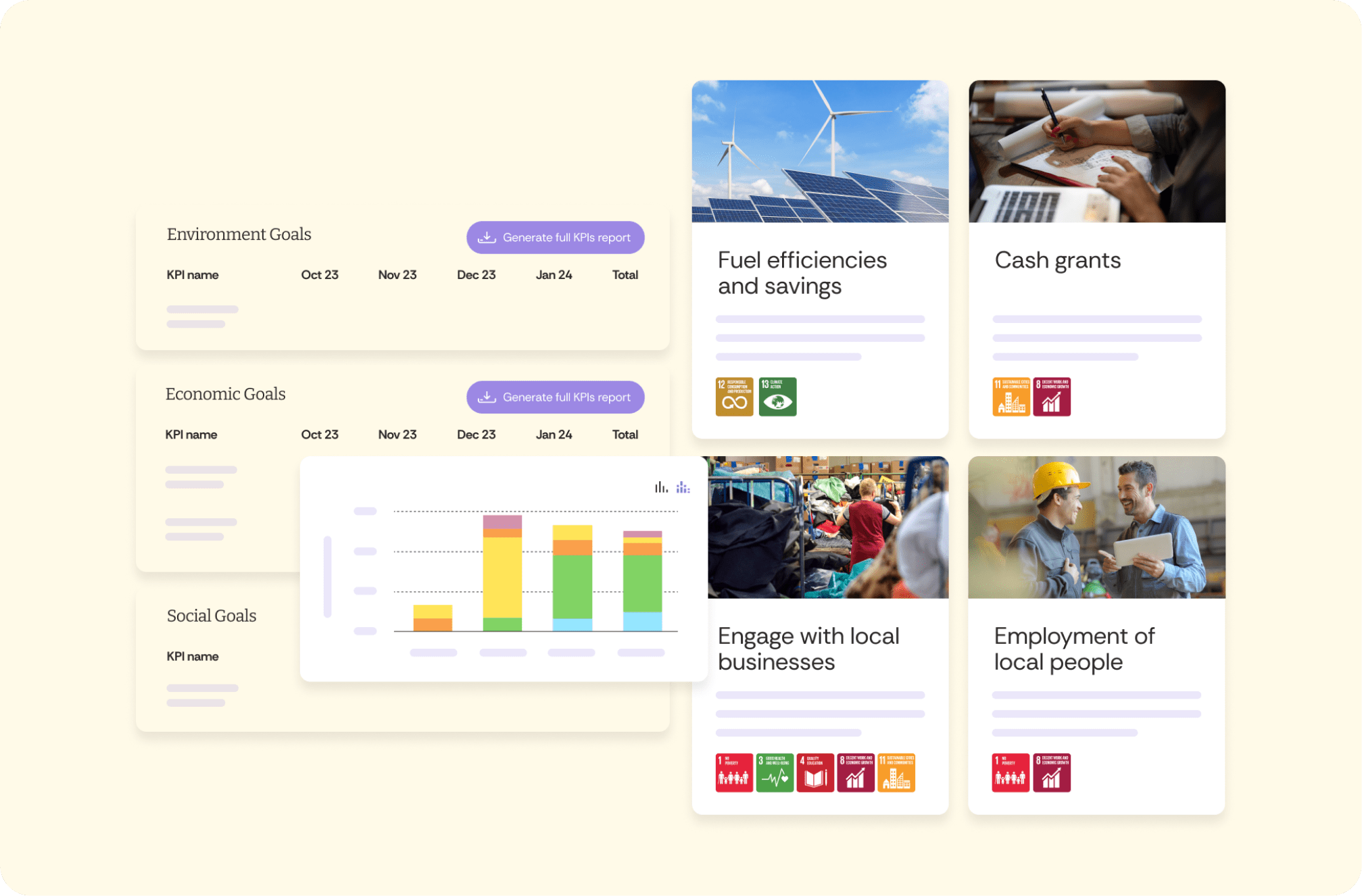
Task: Open Cash grants card title
Action: pyautogui.click(x=1057, y=260)
